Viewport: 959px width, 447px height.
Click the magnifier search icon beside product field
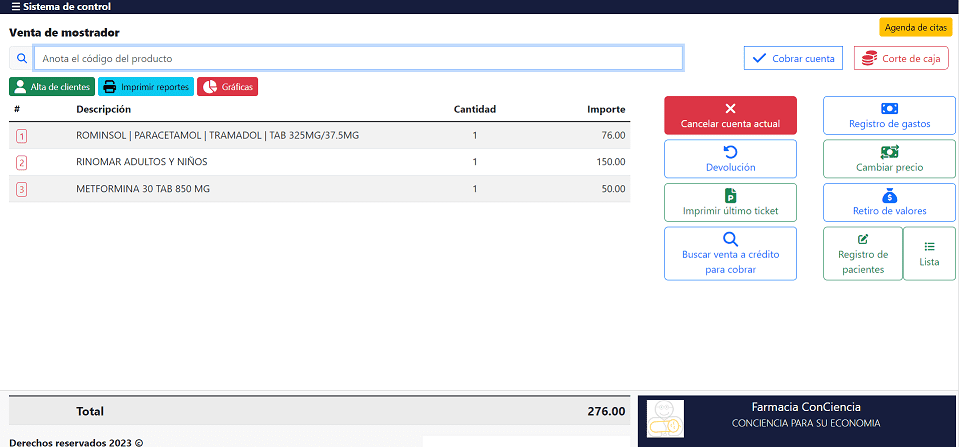(x=21, y=58)
